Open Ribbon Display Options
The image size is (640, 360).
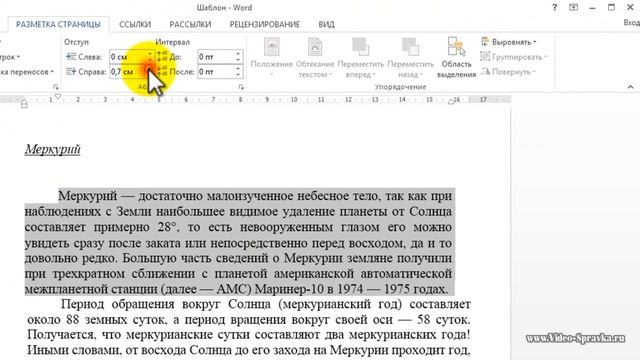[x=573, y=7]
